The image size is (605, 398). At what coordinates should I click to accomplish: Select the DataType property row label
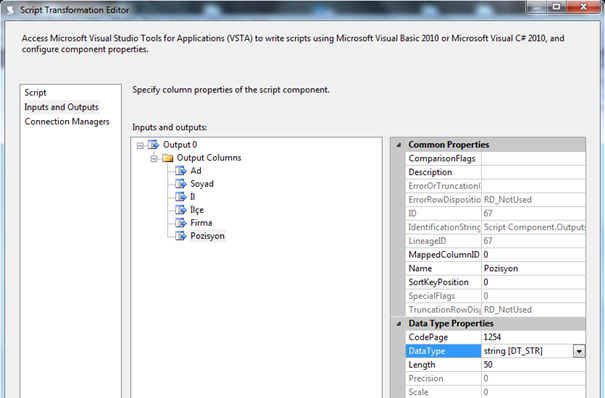pos(443,351)
